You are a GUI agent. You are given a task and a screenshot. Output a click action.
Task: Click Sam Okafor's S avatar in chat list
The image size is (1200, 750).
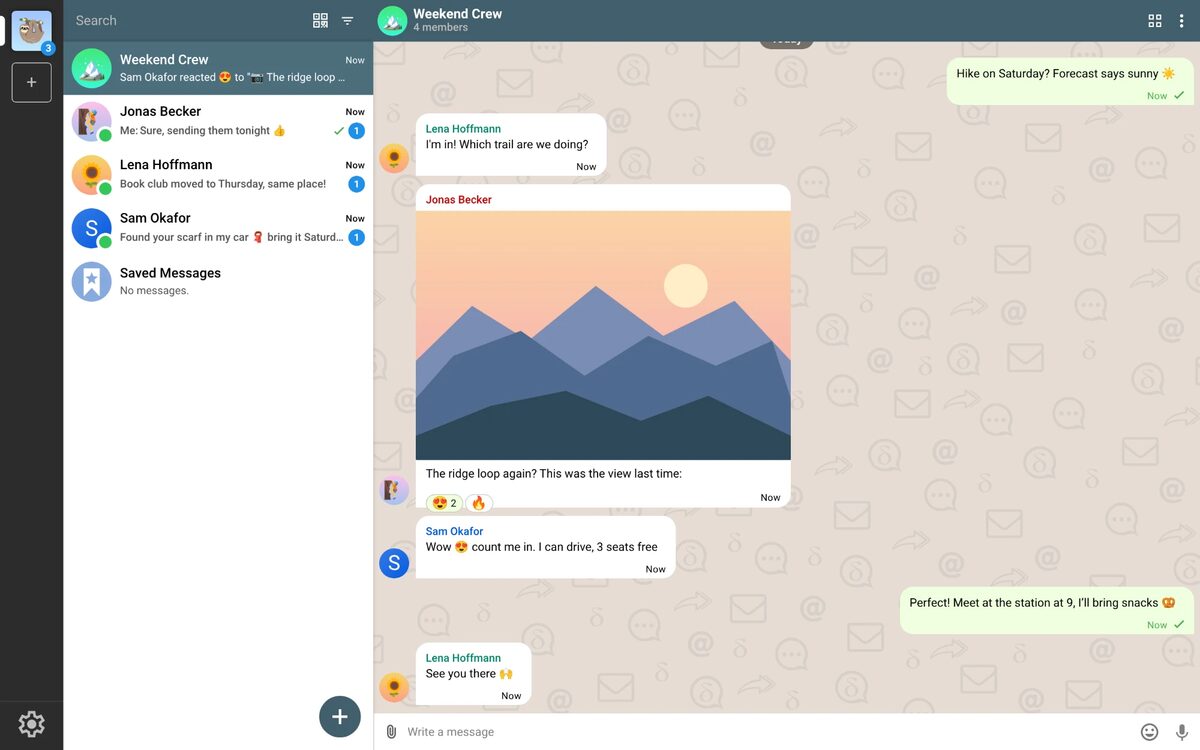tap(91, 228)
